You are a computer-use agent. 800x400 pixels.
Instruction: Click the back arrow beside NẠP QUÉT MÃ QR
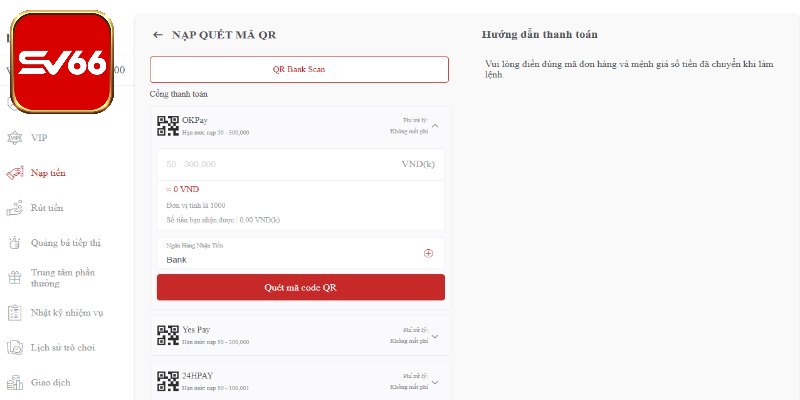tap(158, 35)
